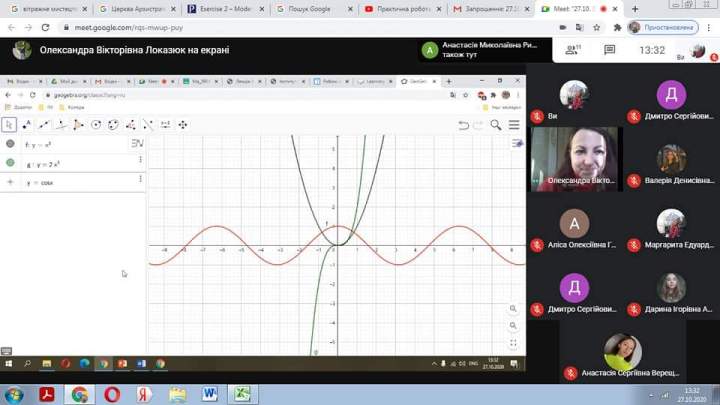This screenshot has height=405, width=720.
Task: Click Олександра Вікторівна video thumbnail
Action: click(576, 159)
